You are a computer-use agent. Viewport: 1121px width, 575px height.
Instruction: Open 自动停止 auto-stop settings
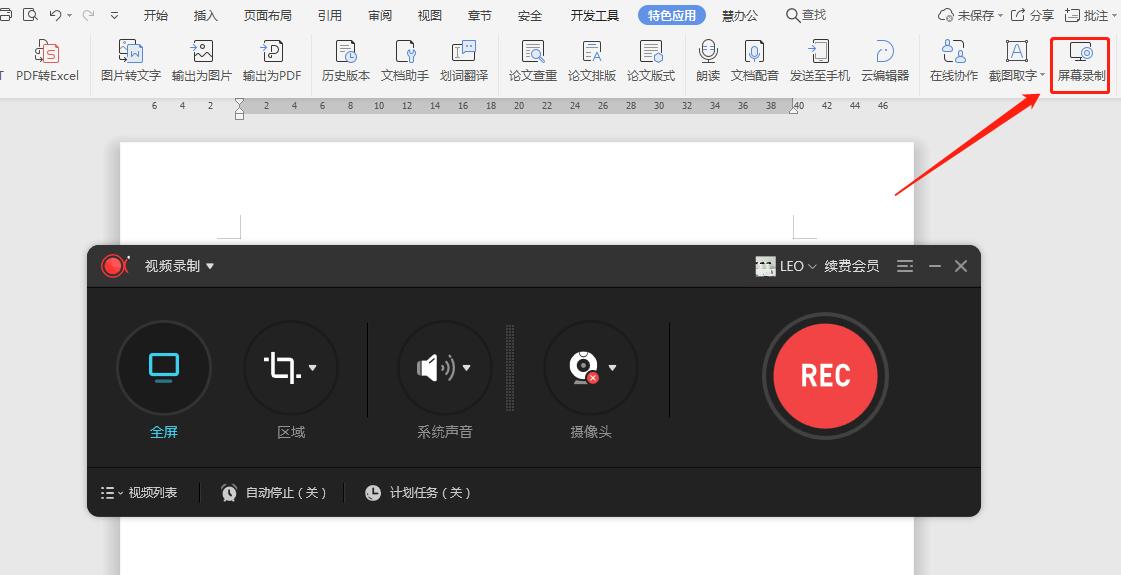(275, 493)
